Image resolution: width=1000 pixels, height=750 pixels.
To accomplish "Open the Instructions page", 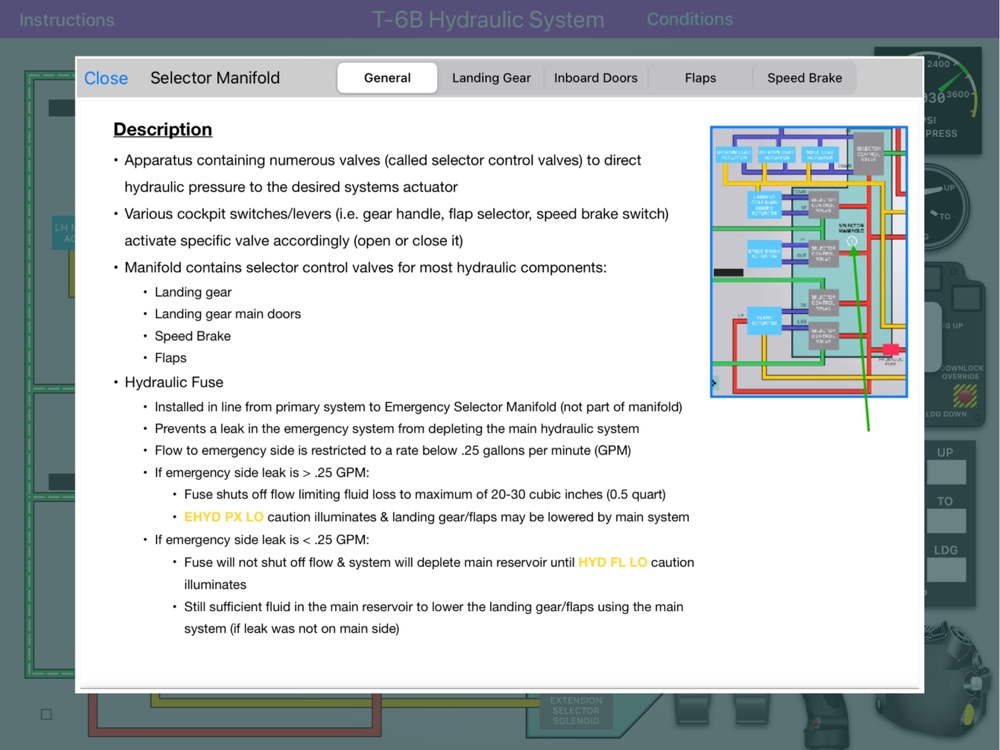I will [67, 19].
